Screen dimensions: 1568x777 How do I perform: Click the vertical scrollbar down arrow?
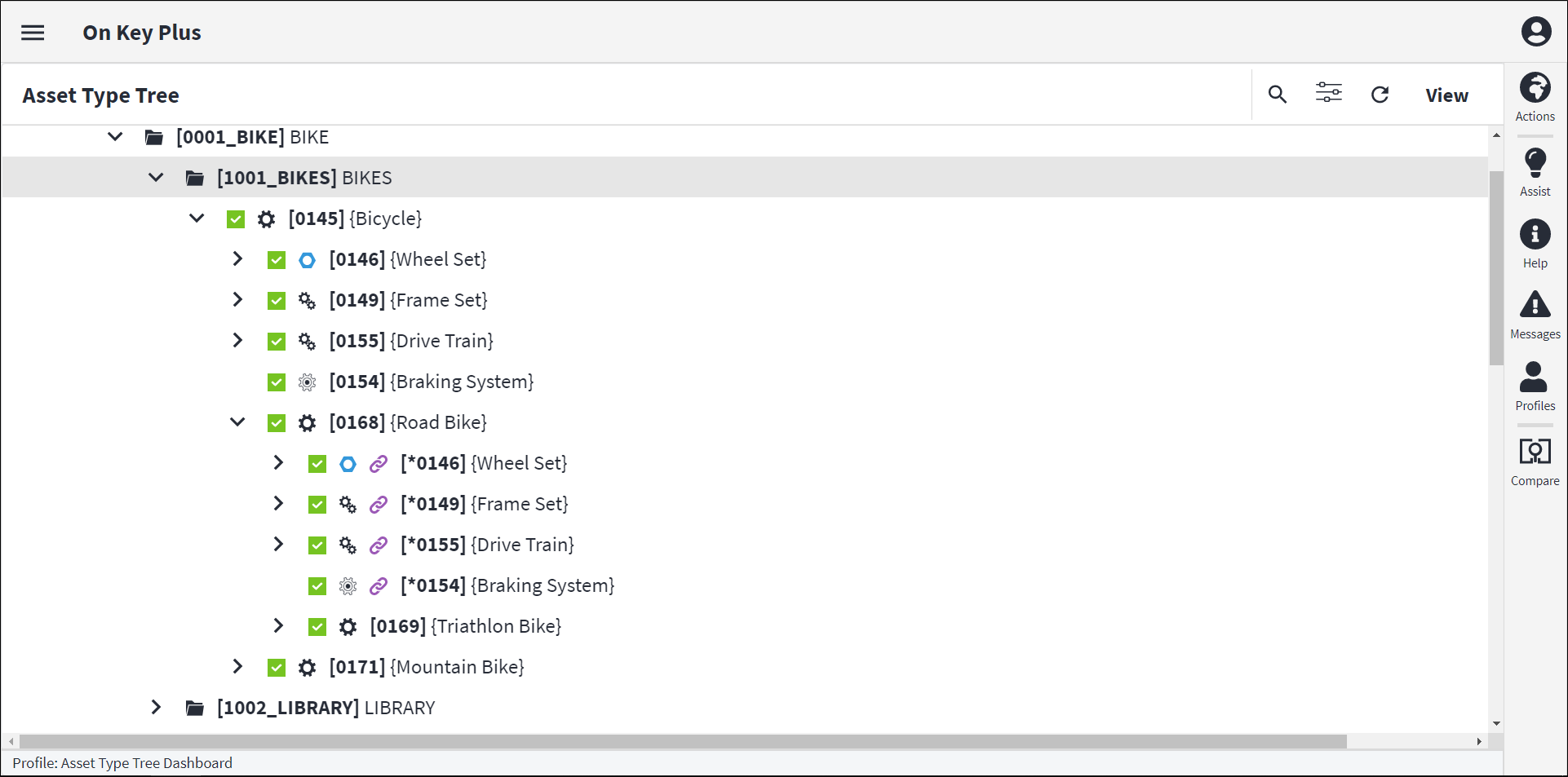(1496, 723)
